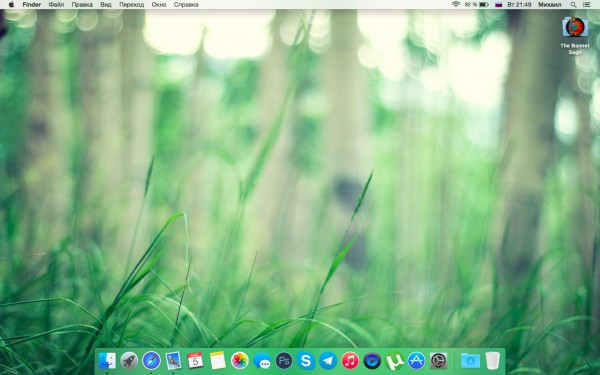Expand the Downloads folder stack in Dock
This screenshot has height=375, width=600.
(470, 361)
